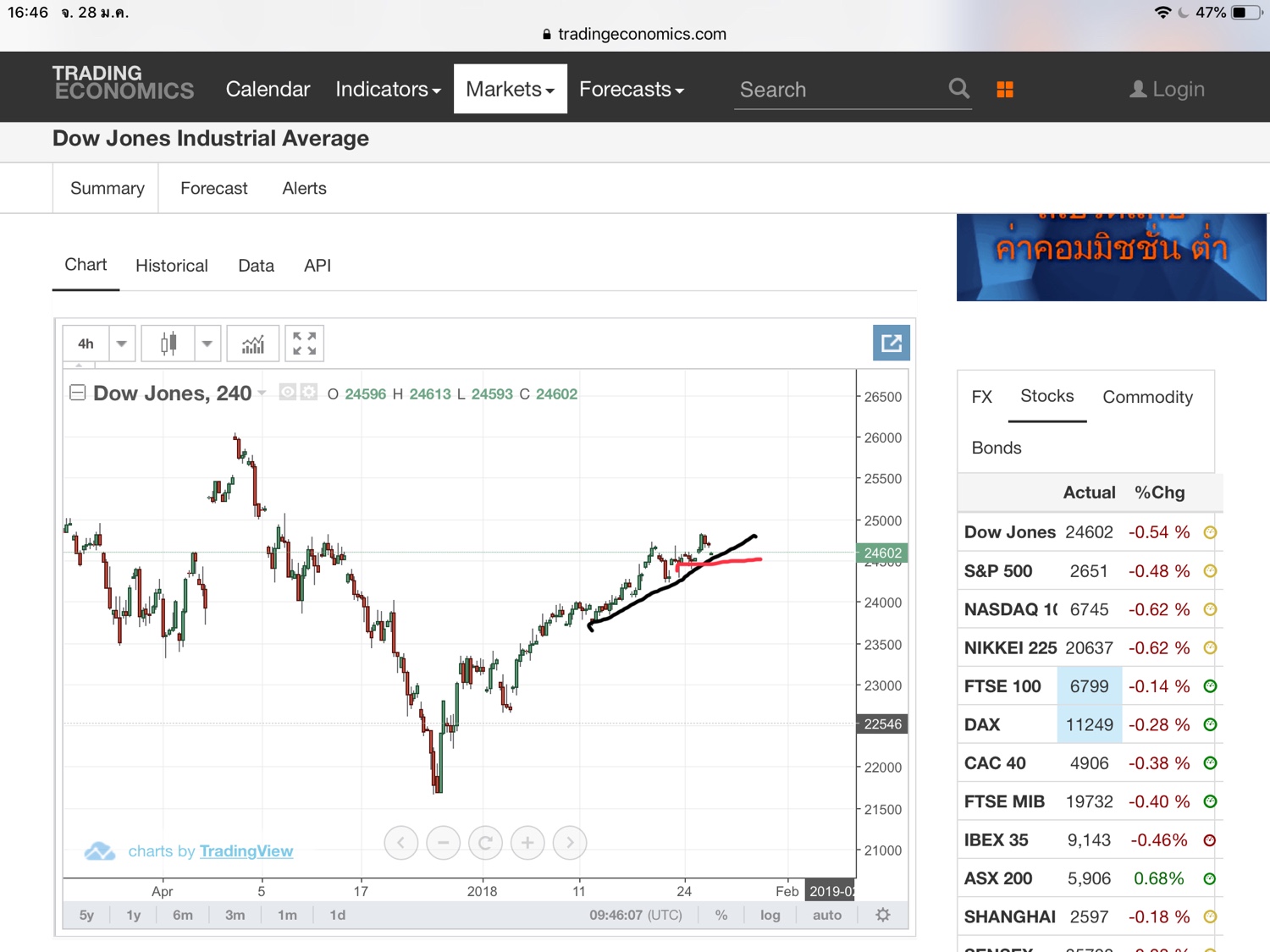Viewport: 1270px width, 952px height.
Task: Tap the battery status icon
Action: coord(1247,12)
